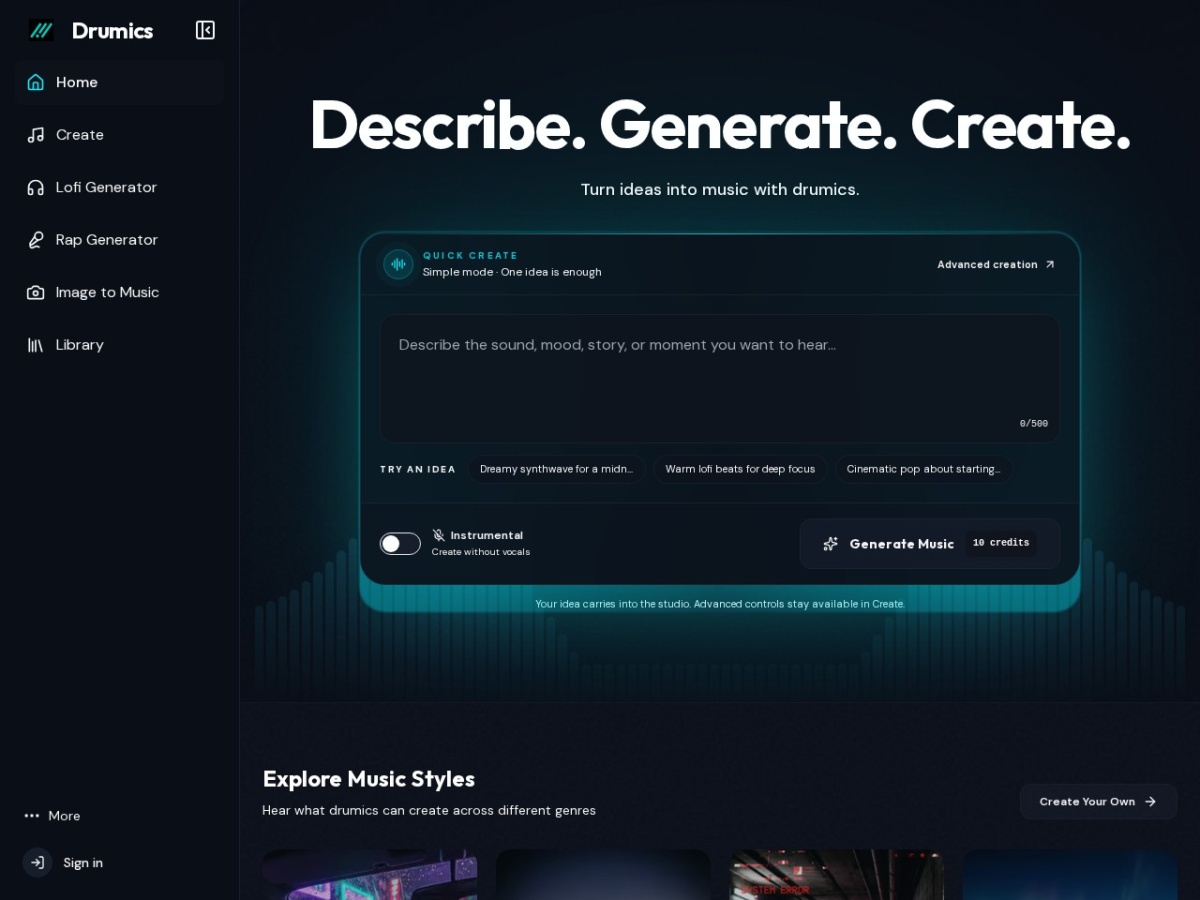The width and height of the screenshot is (1200, 900).
Task: Click the Rap Generator microphone icon
Action: [36, 240]
